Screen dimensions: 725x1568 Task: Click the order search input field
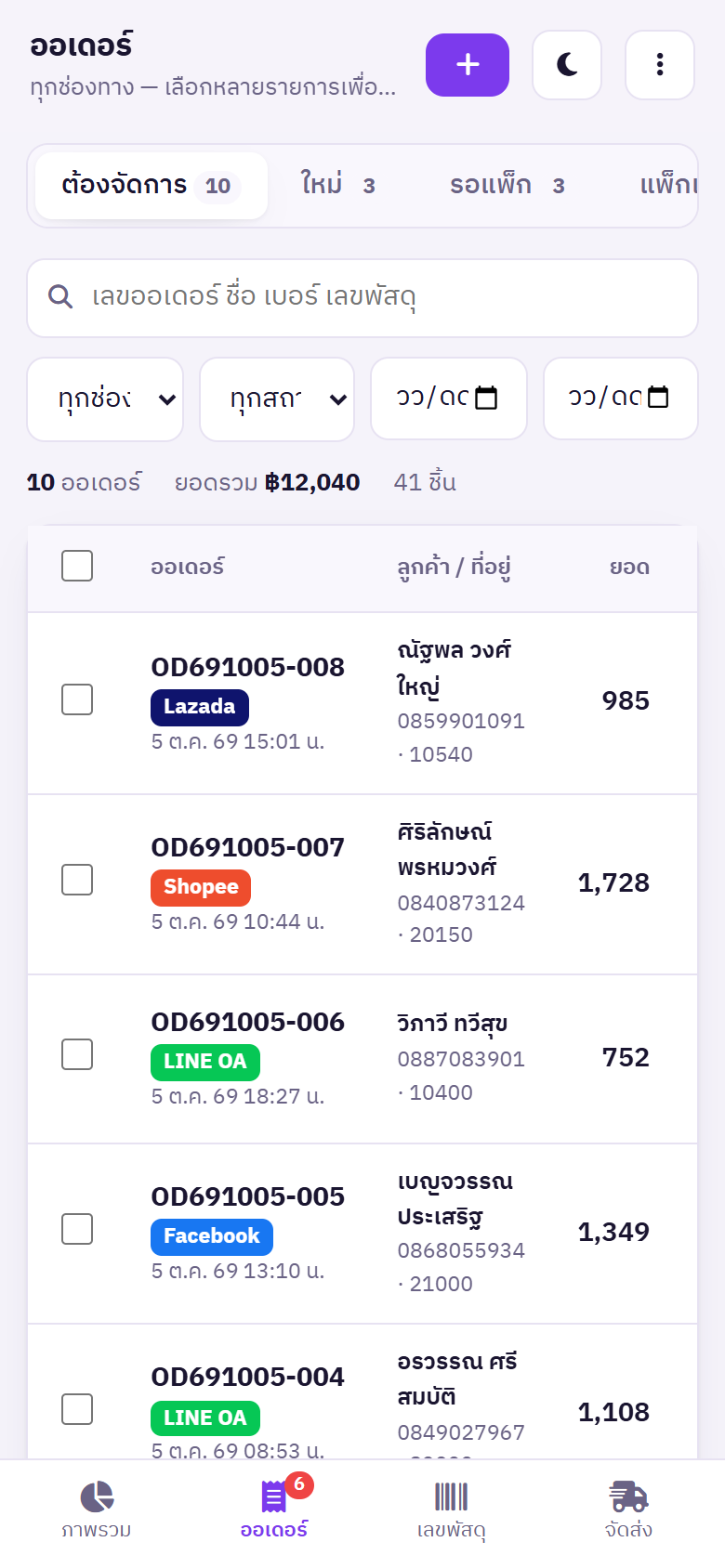point(362,298)
